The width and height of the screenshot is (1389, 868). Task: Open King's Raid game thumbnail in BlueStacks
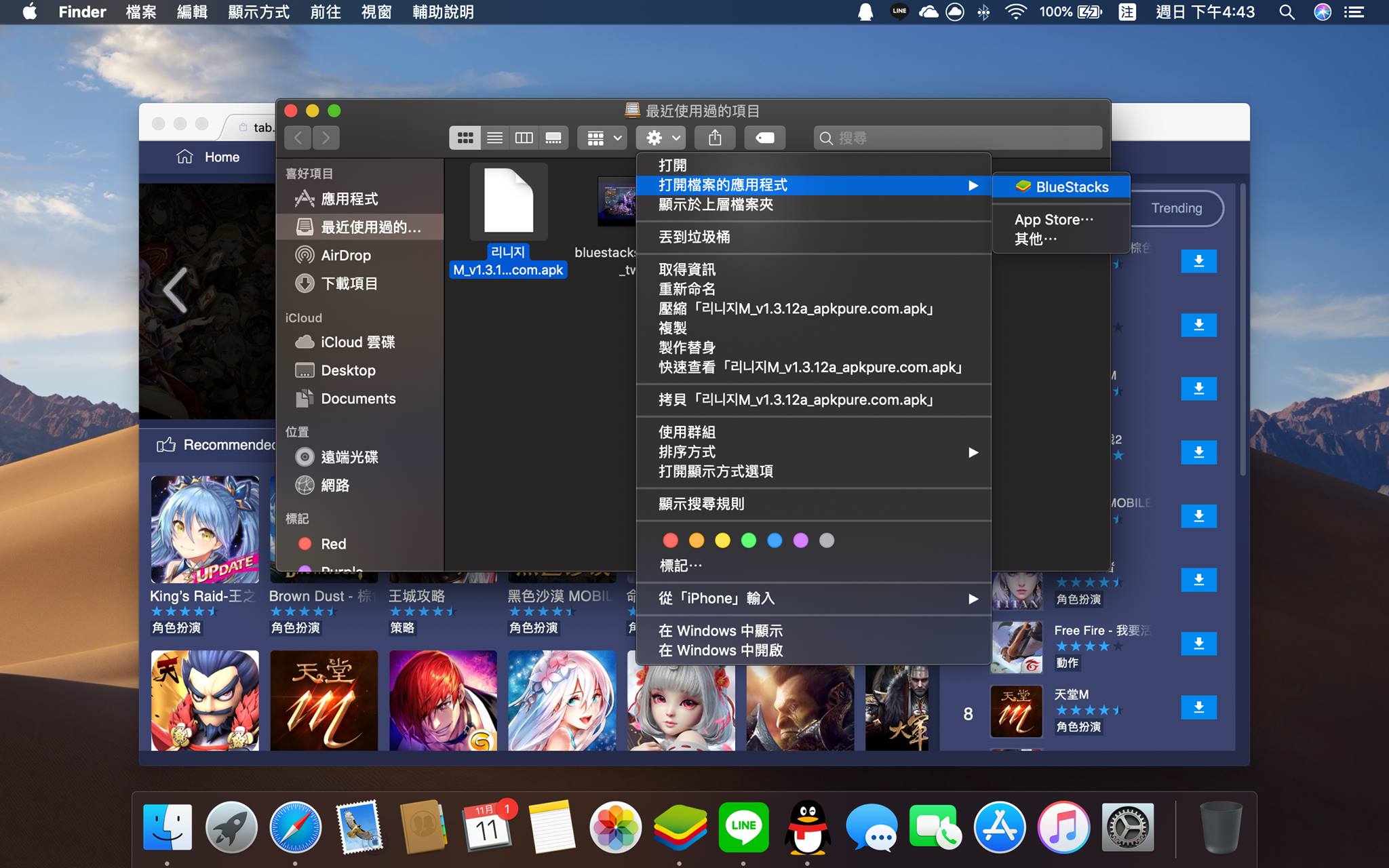tap(205, 529)
